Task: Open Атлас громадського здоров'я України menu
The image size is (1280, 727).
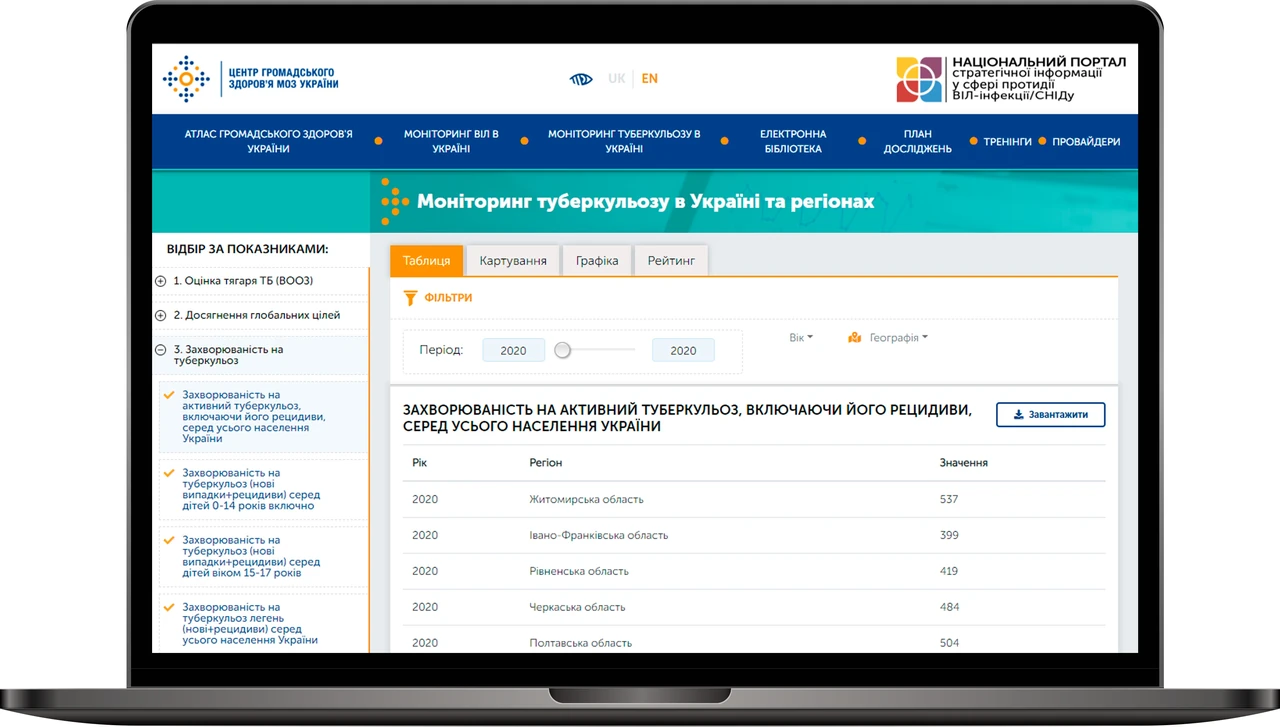Action: tap(268, 141)
